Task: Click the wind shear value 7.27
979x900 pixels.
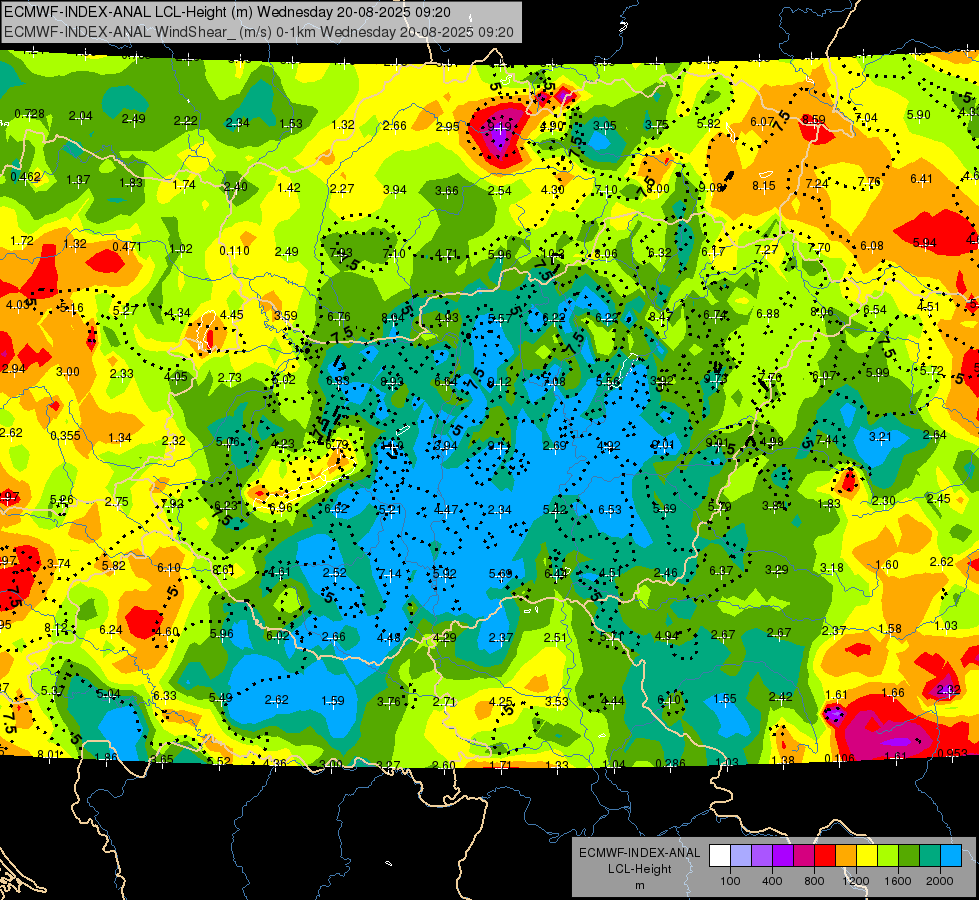Action: (766, 250)
